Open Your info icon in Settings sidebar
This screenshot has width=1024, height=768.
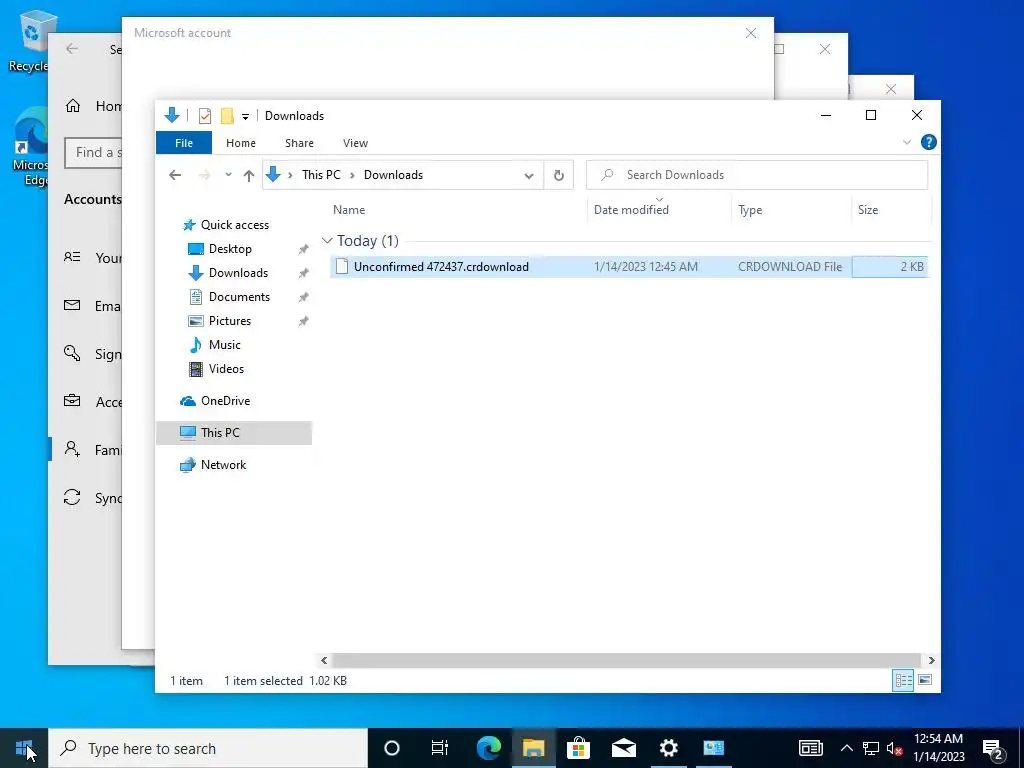pyautogui.click(x=72, y=257)
